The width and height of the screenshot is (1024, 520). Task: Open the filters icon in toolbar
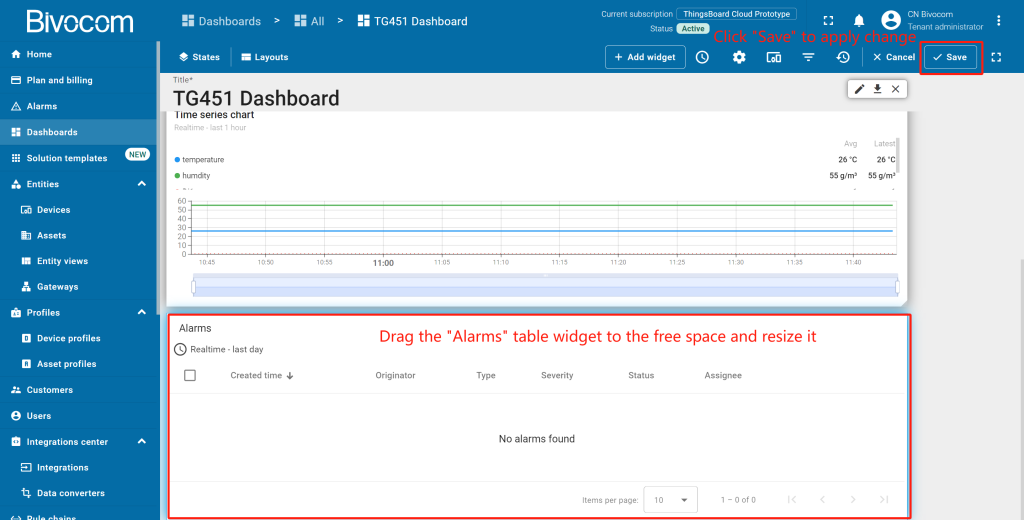(x=808, y=57)
